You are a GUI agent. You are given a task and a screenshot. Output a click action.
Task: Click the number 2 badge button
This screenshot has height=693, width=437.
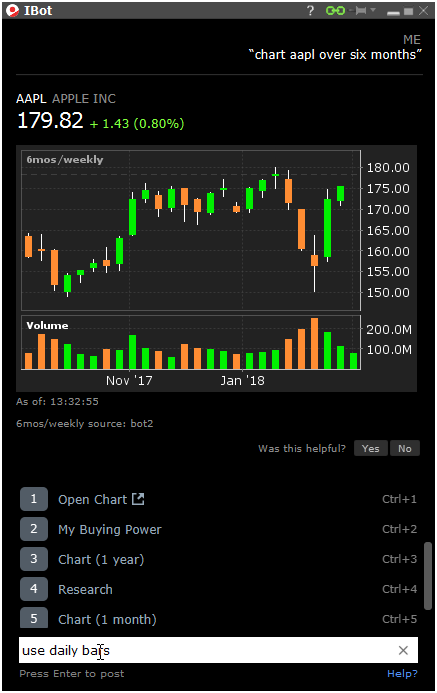(34, 529)
